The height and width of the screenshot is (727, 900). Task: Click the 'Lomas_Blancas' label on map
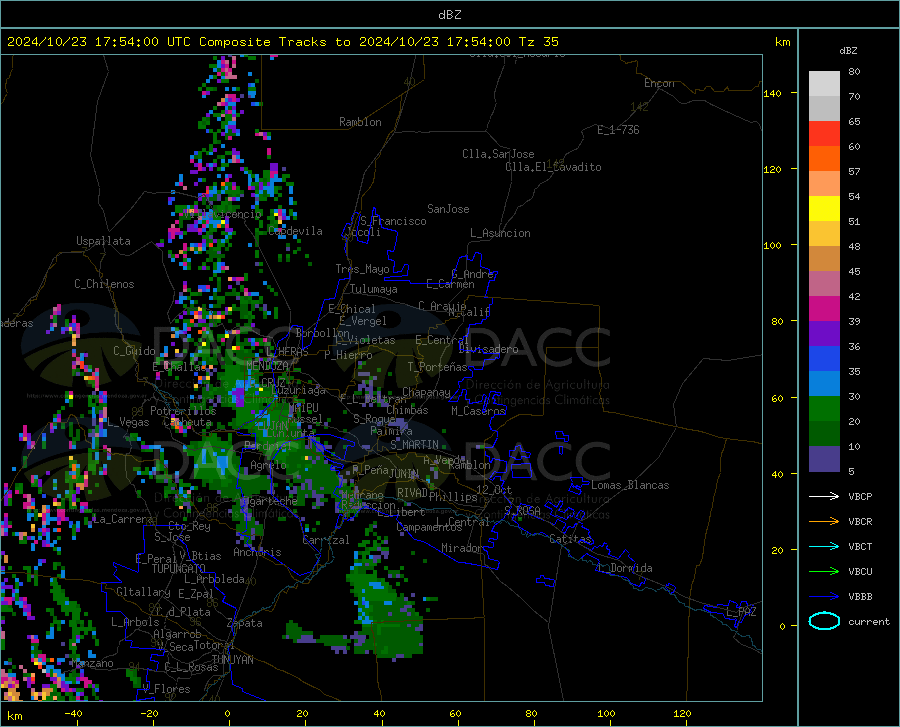pos(630,485)
